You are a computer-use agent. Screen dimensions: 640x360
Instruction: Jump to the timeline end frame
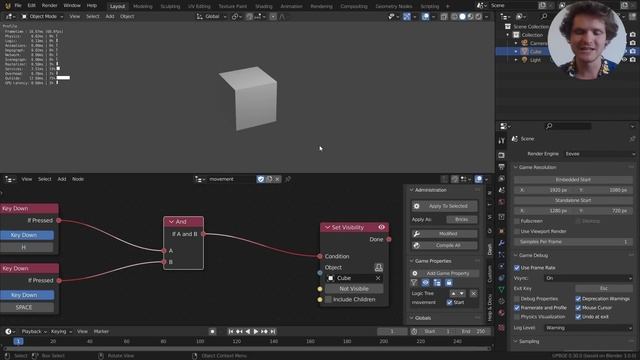(x=273, y=331)
